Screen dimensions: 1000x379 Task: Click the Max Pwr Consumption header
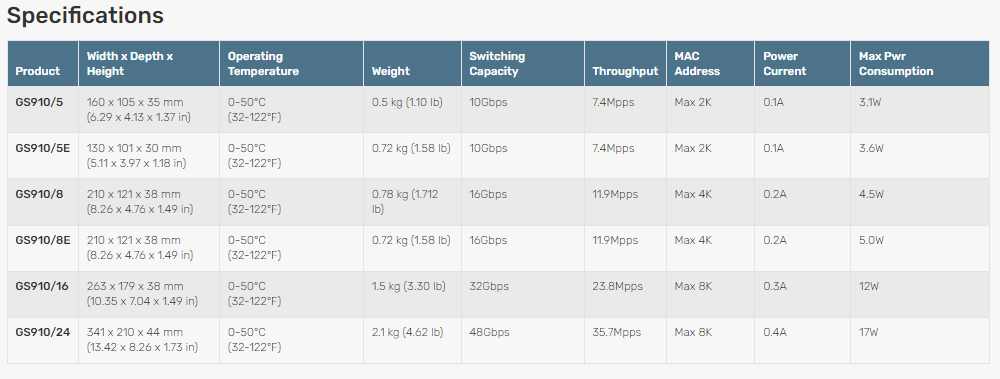click(x=896, y=64)
